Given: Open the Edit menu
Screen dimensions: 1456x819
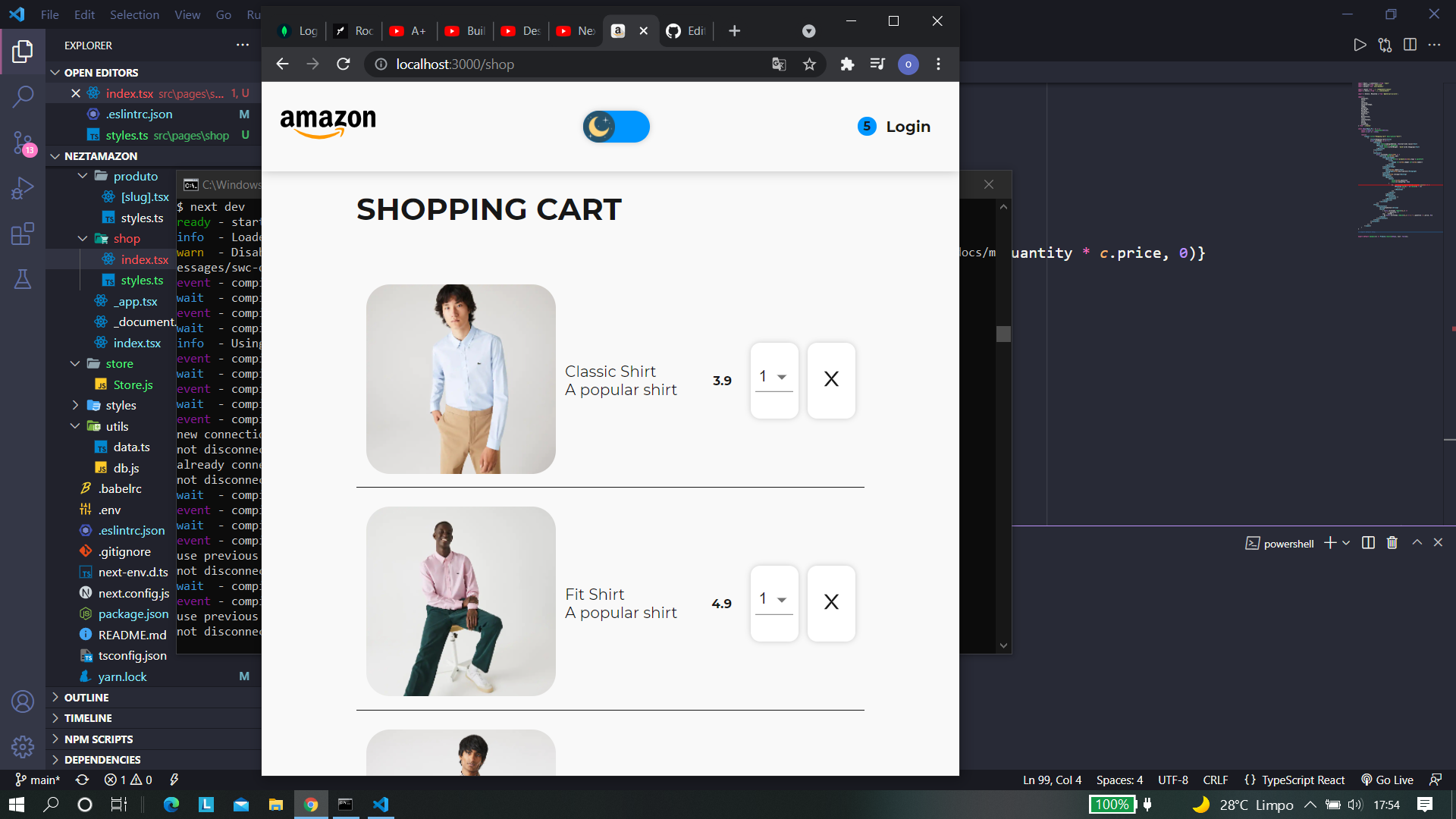Looking at the screenshot, I should (x=84, y=14).
